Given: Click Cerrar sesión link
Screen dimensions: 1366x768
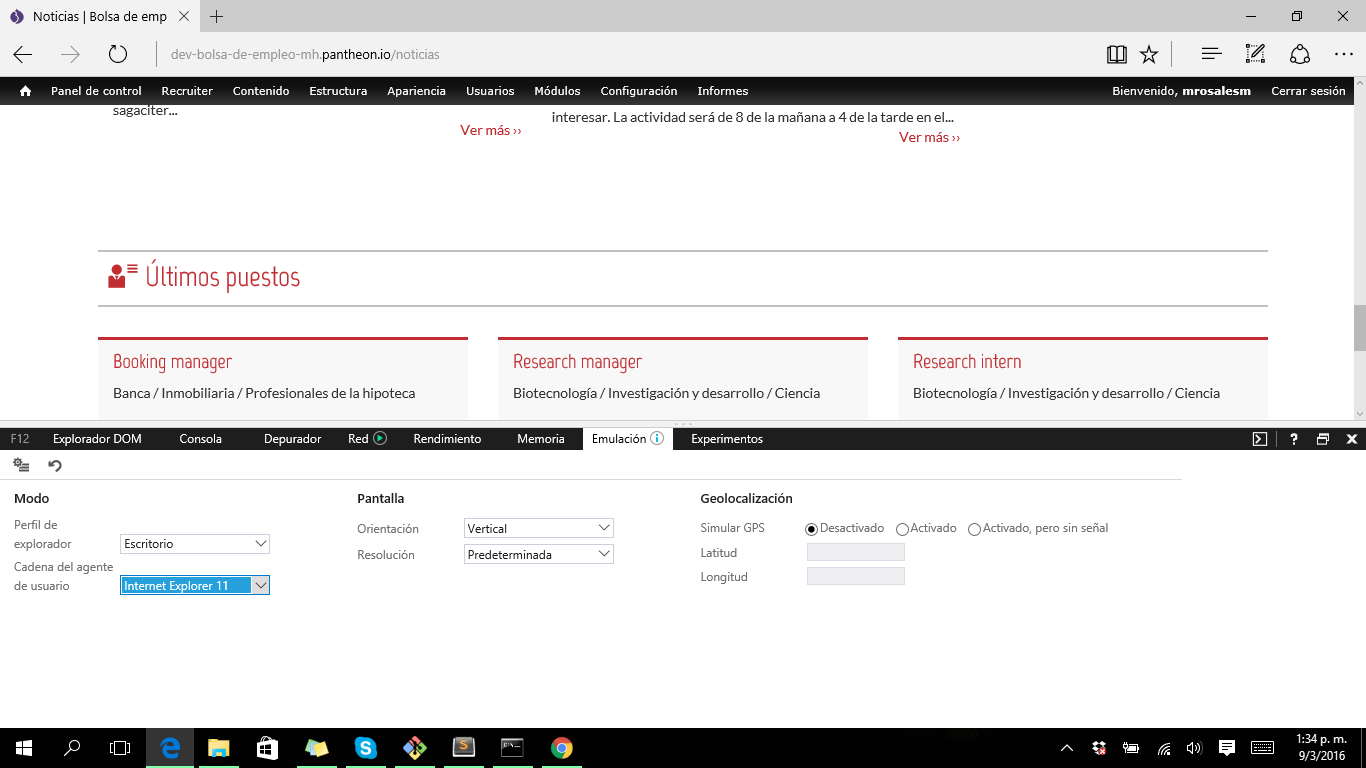Looking at the screenshot, I should (x=1308, y=91).
